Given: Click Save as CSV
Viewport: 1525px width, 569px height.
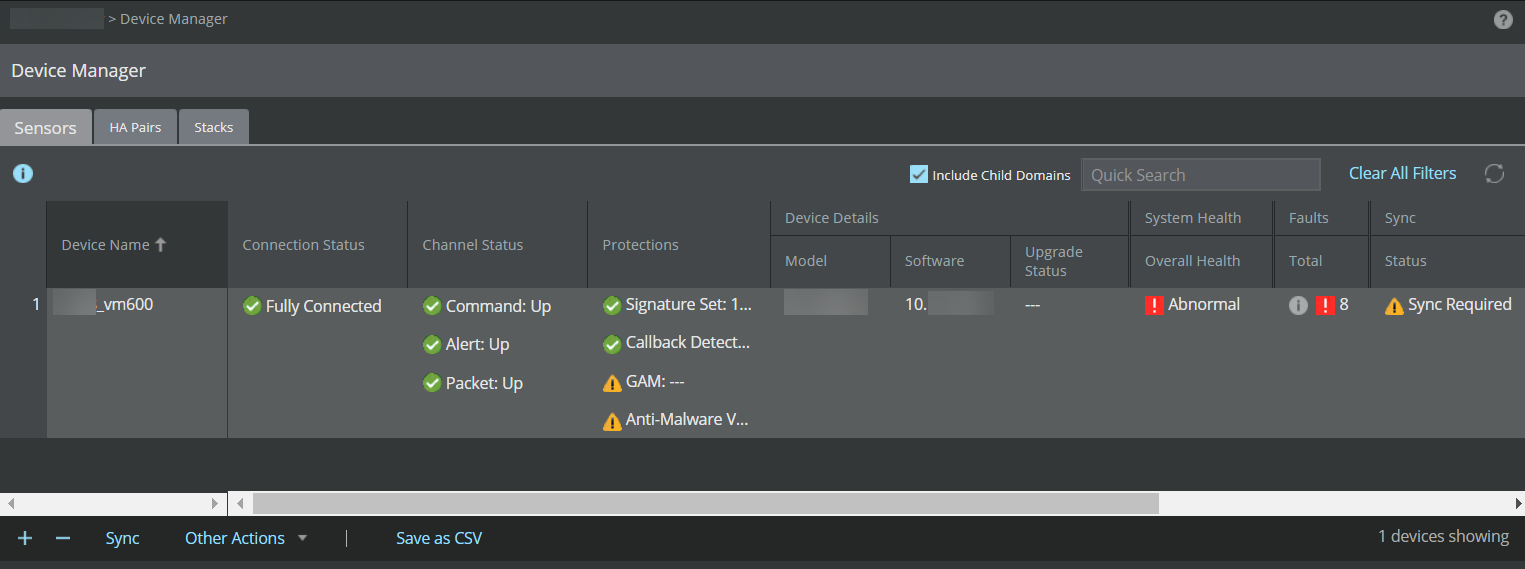Looking at the screenshot, I should click(439, 538).
